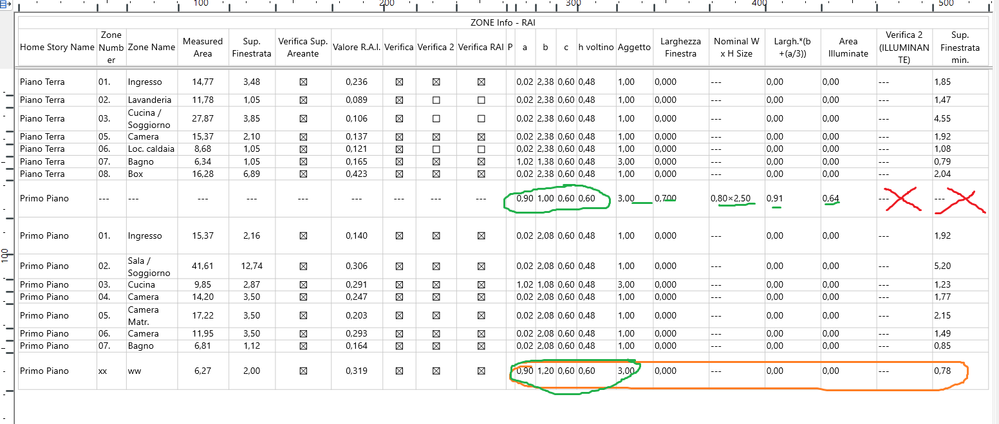The image size is (999, 424).
Task: Toggle Verifica 2 checkbox in Sala / Soggiorno row
Action: [x=436, y=266]
